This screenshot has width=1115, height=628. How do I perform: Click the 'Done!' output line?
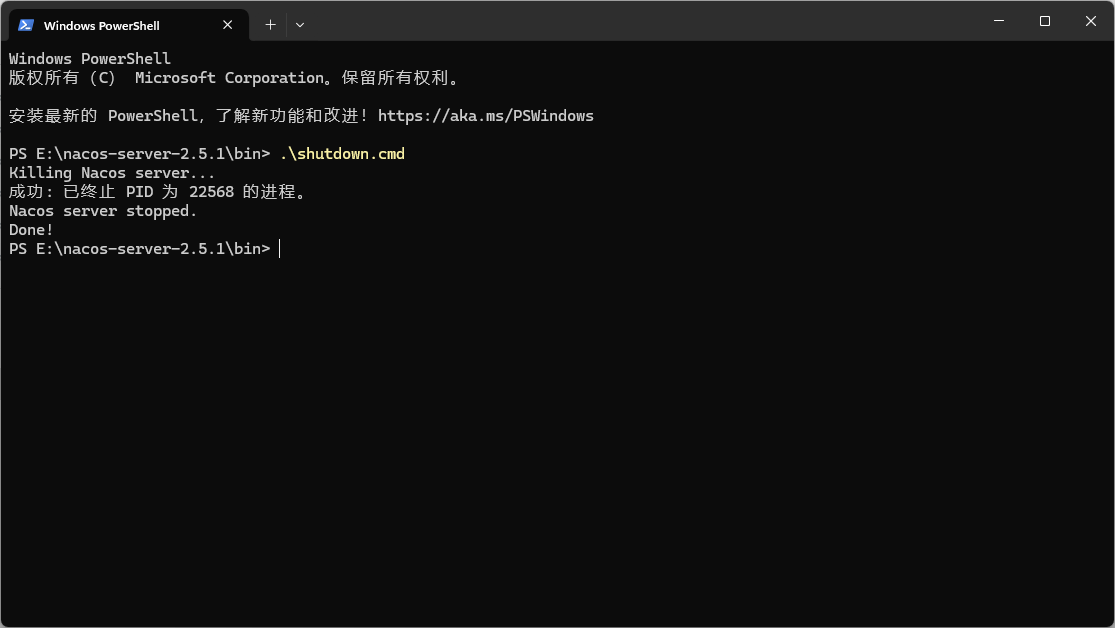[31, 230]
